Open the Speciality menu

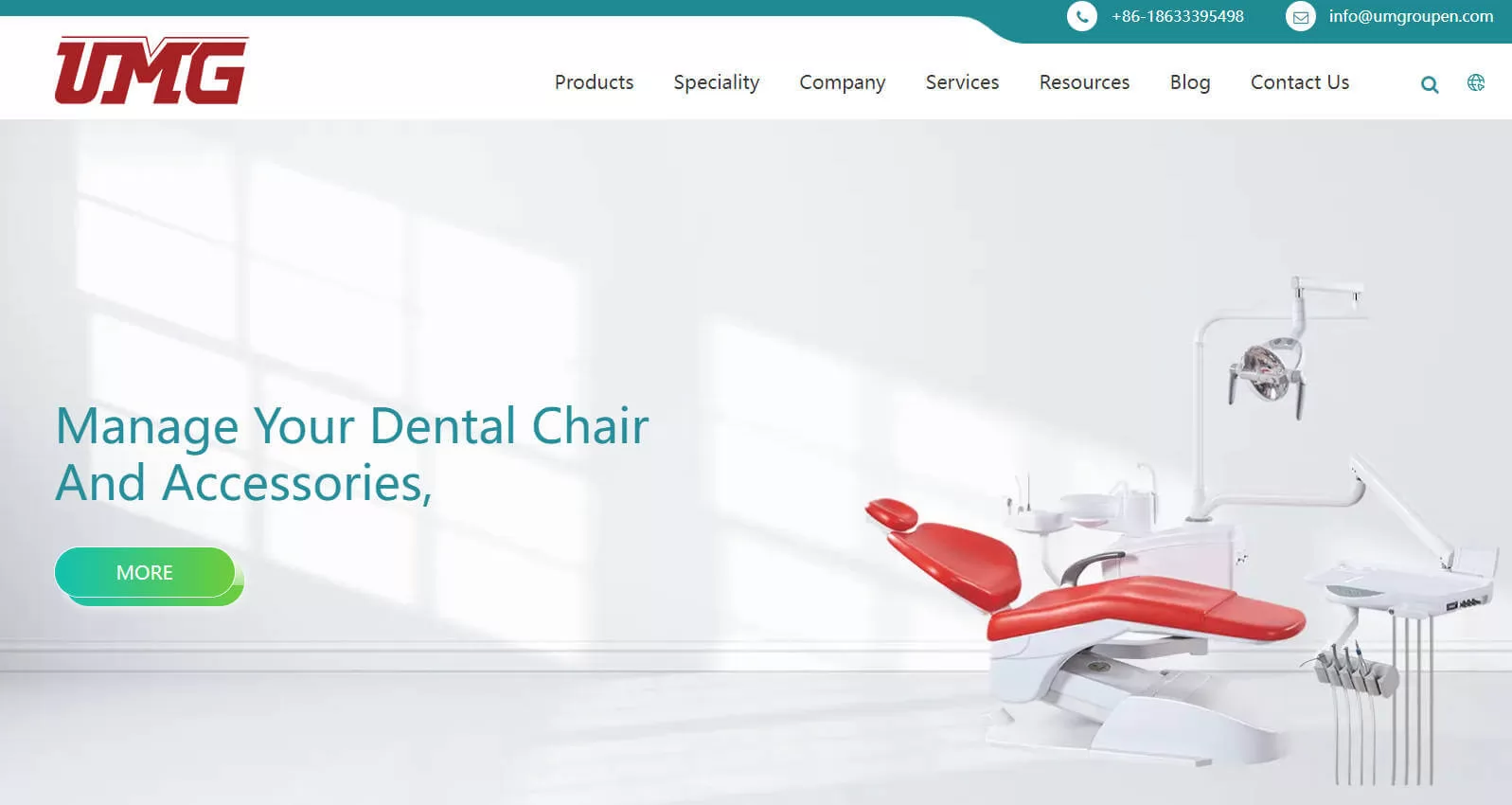(717, 83)
